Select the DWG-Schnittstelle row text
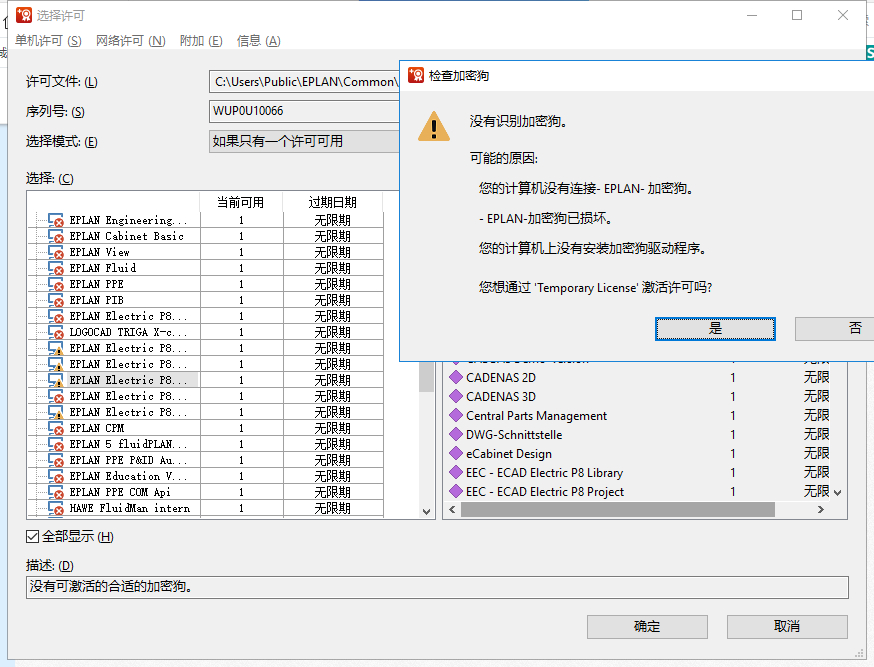 (x=514, y=435)
